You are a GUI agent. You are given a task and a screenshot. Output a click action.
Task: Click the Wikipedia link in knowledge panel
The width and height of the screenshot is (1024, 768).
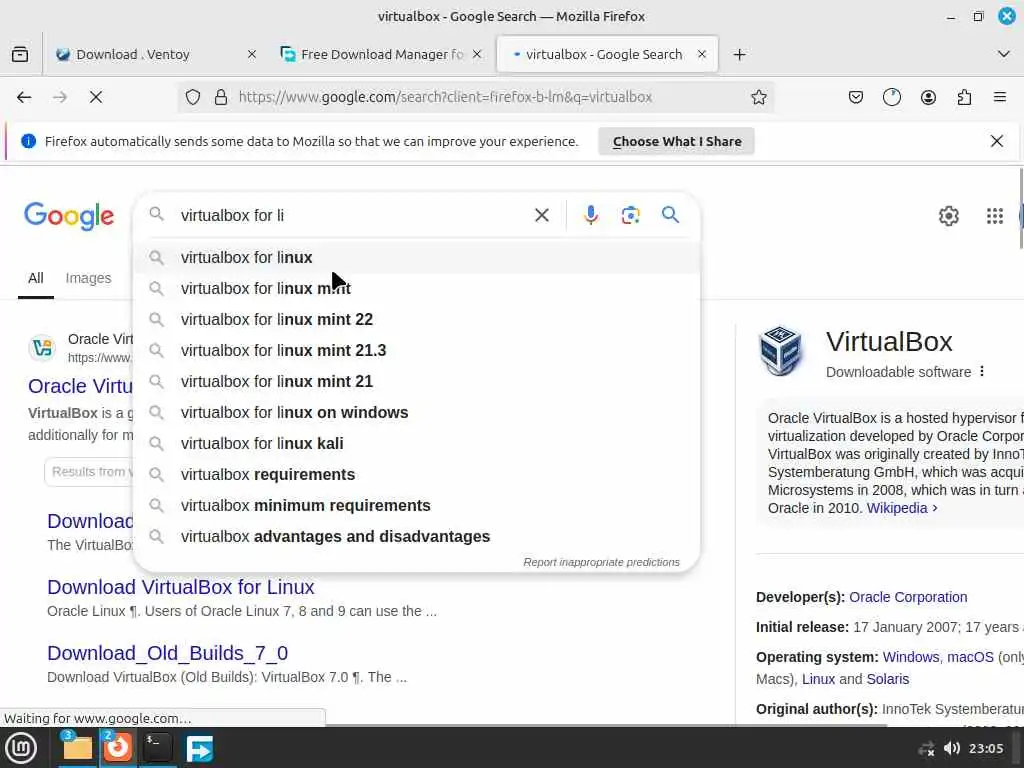click(902, 508)
